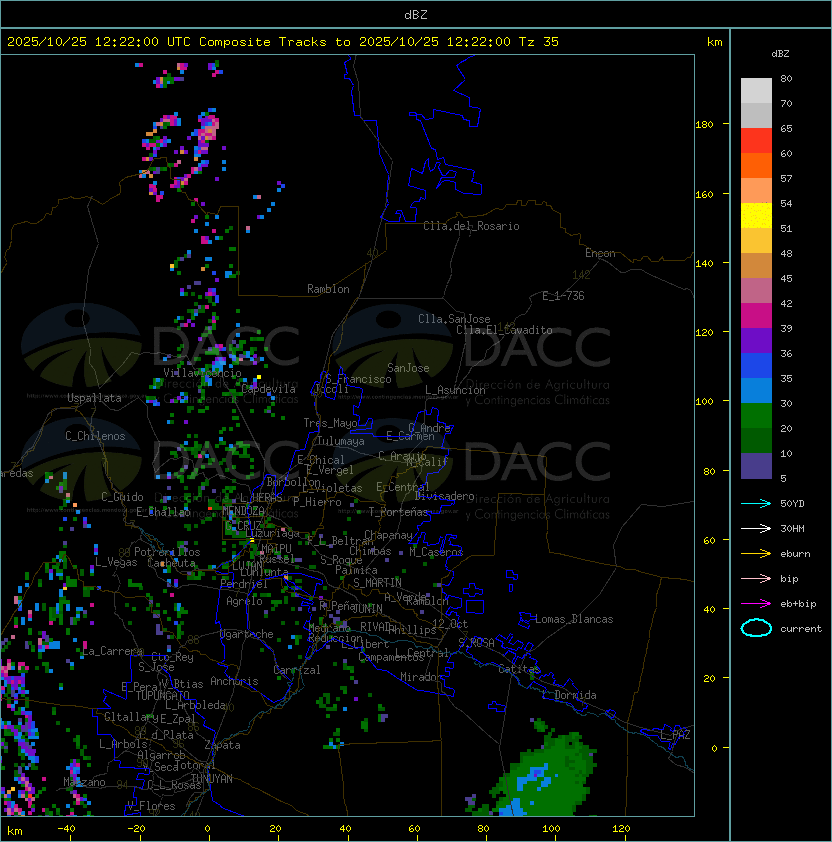Click the Villavicencio map label

[x=202, y=373]
